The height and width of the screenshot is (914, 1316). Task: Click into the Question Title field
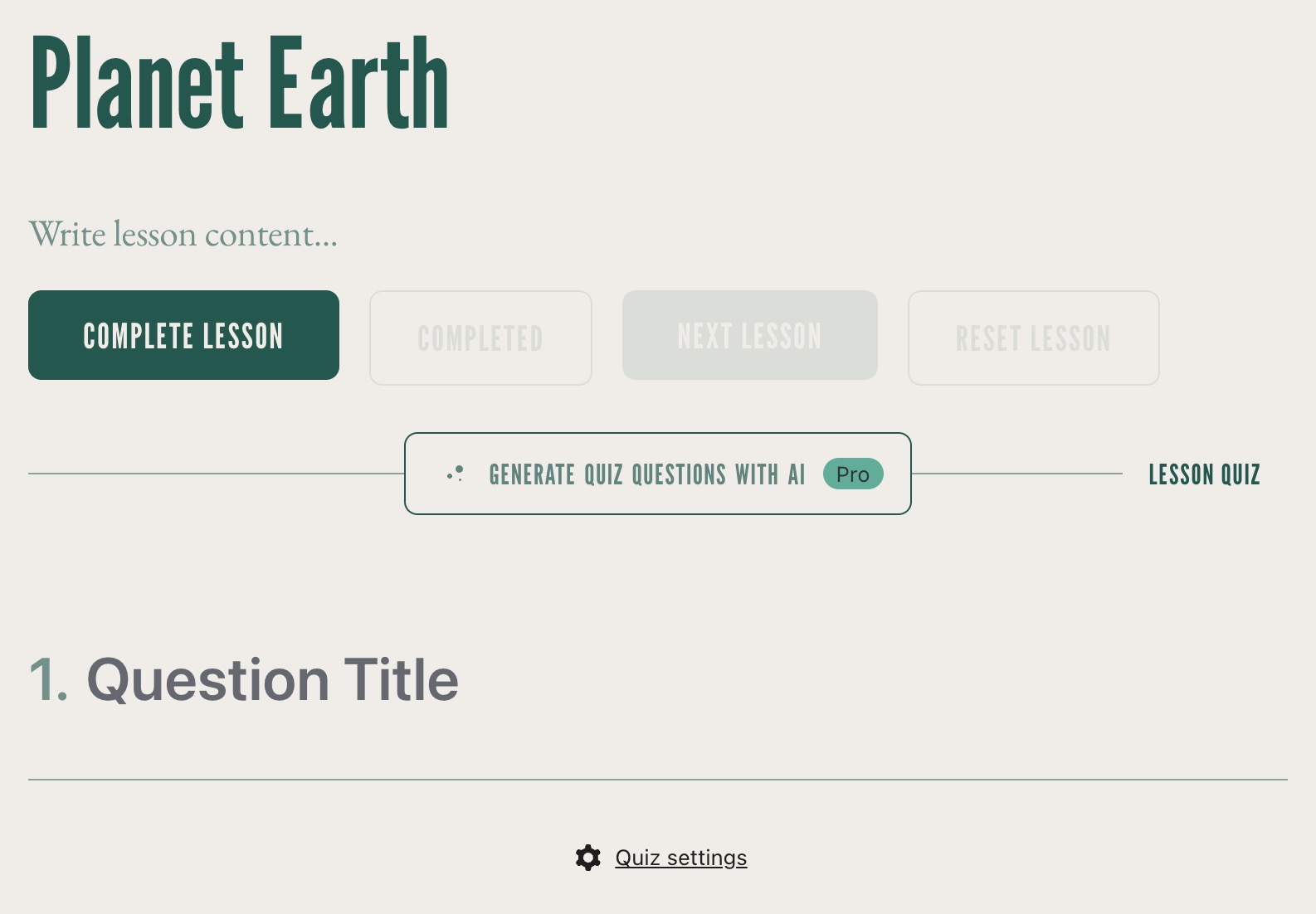point(272,680)
